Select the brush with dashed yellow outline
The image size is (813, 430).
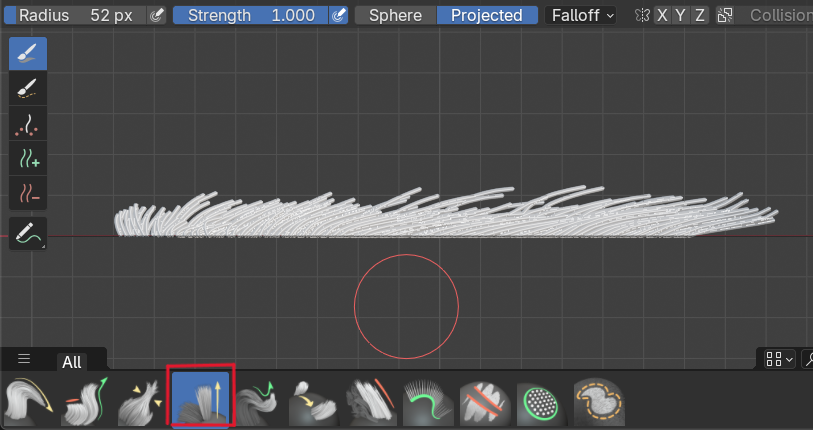tap(599, 401)
